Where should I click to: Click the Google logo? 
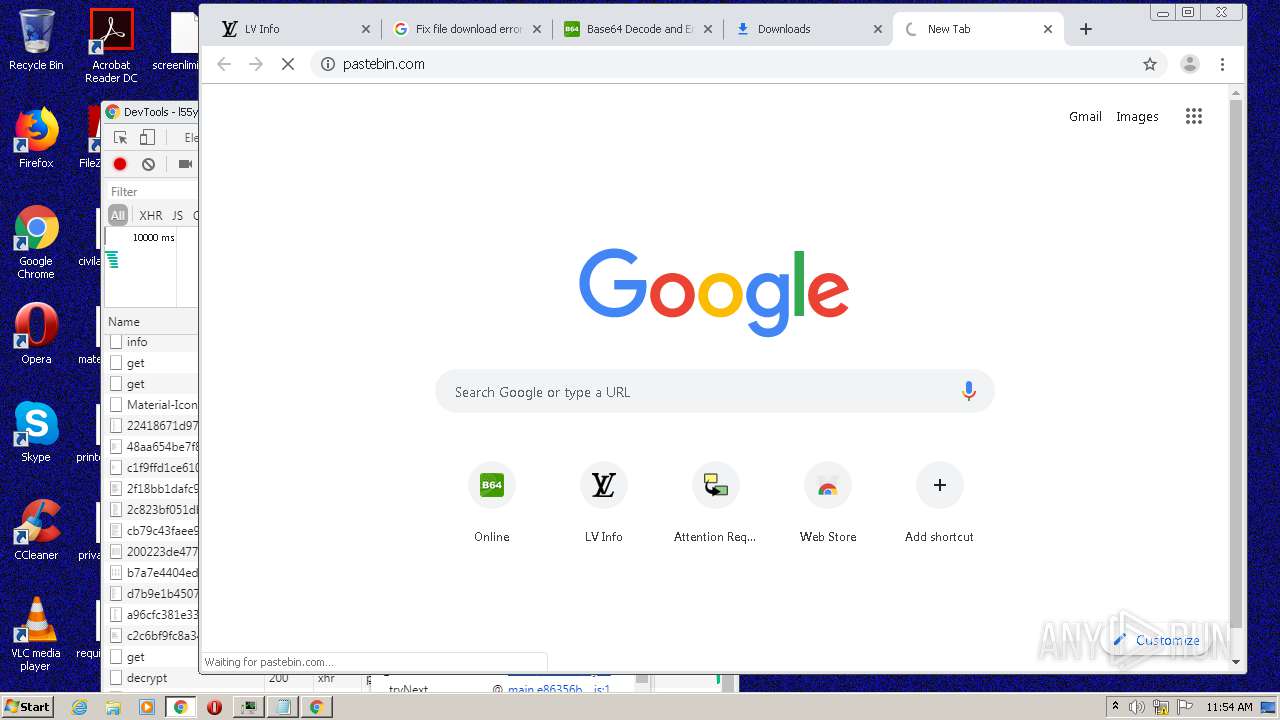[x=714, y=292]
